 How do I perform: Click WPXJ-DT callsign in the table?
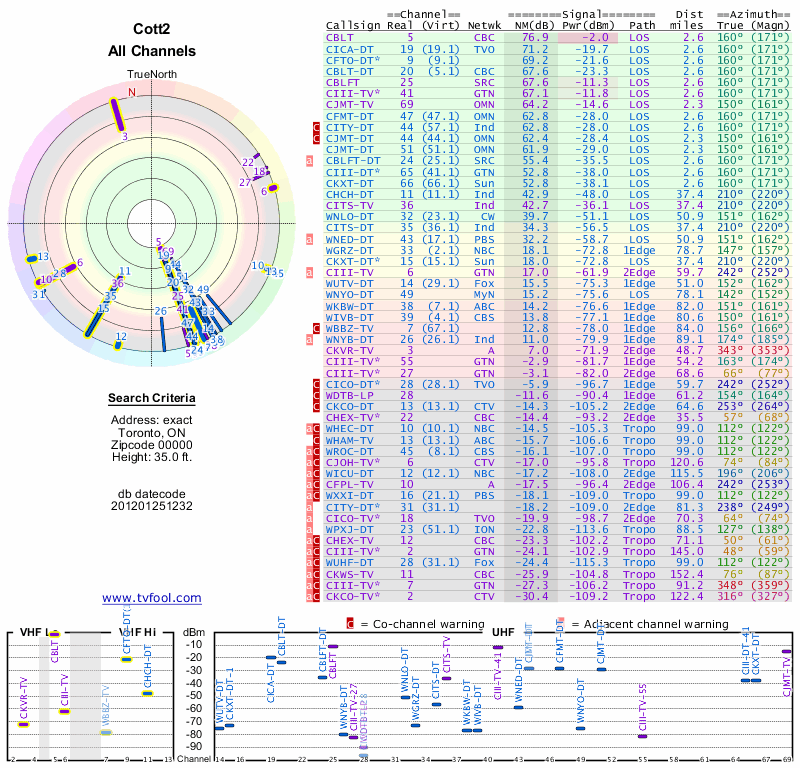coord(350,529)
